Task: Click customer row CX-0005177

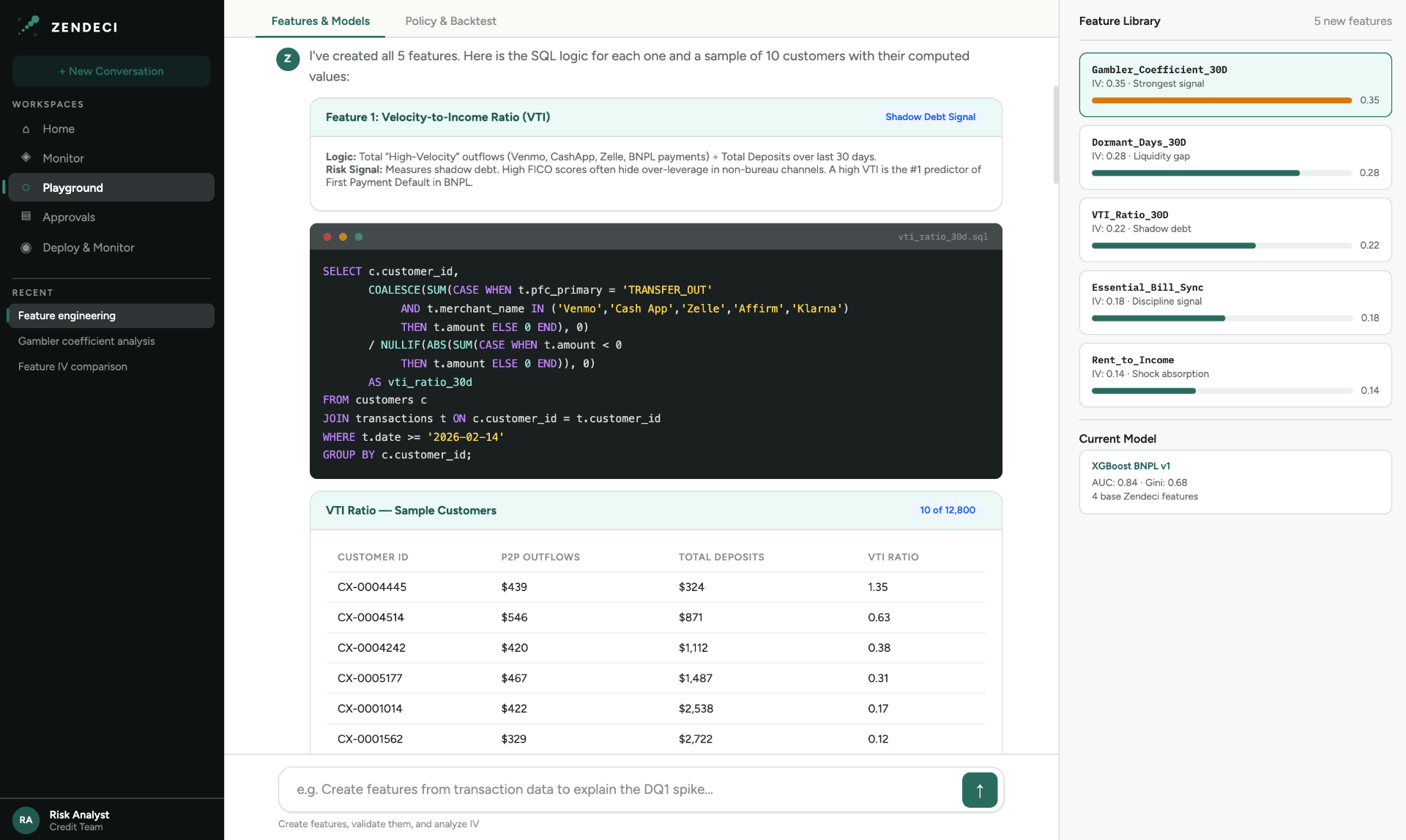Action: pos(656,678)
